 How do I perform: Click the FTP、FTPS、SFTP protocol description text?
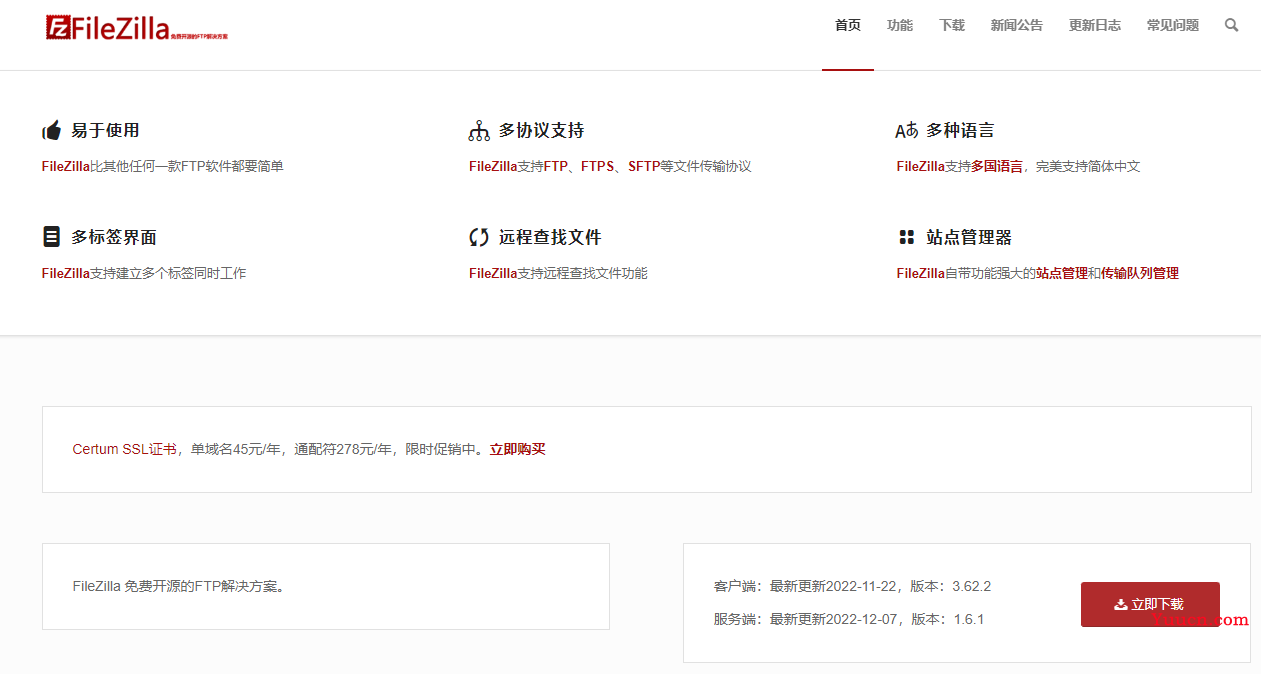click(x=610, y=166)
